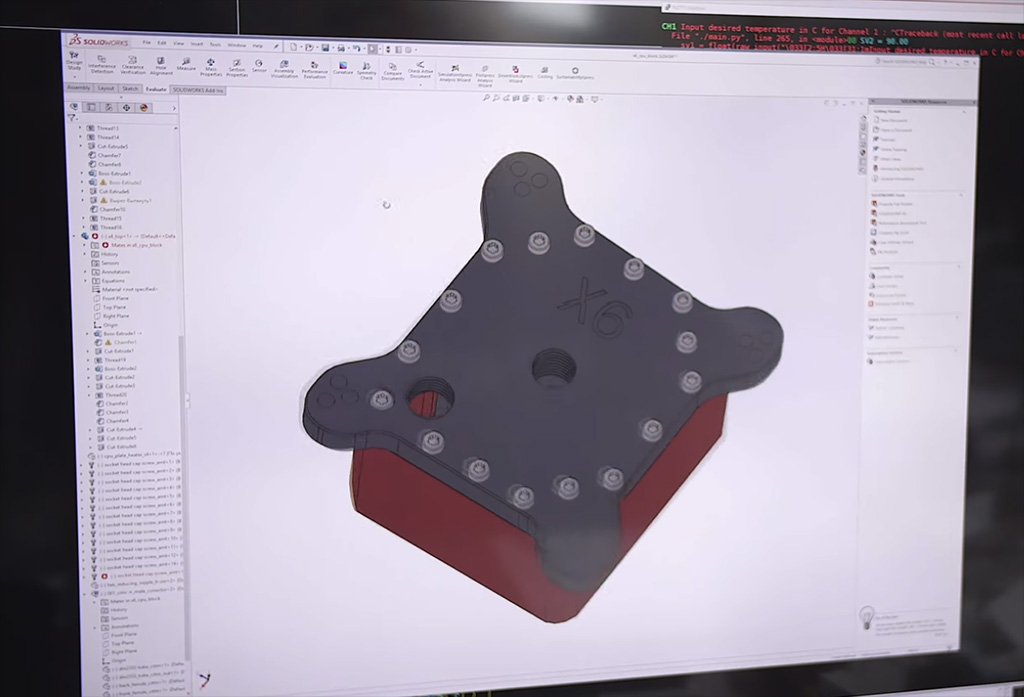Image resolution: width=1024 pixels, height=697 pixels.
Task: Open Compare Documents tool
Action: pos(392,71)
